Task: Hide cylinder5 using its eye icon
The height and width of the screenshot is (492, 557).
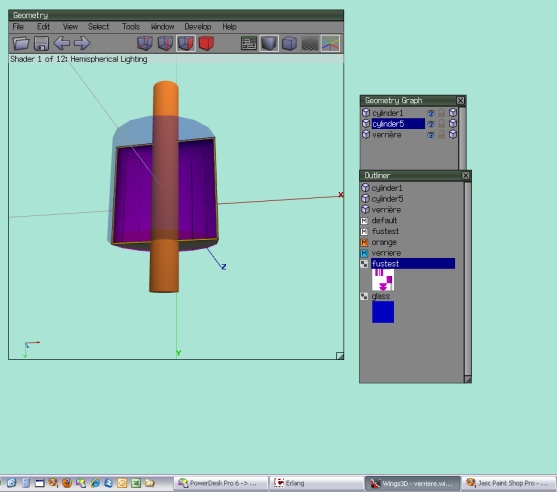Action: 431,124
